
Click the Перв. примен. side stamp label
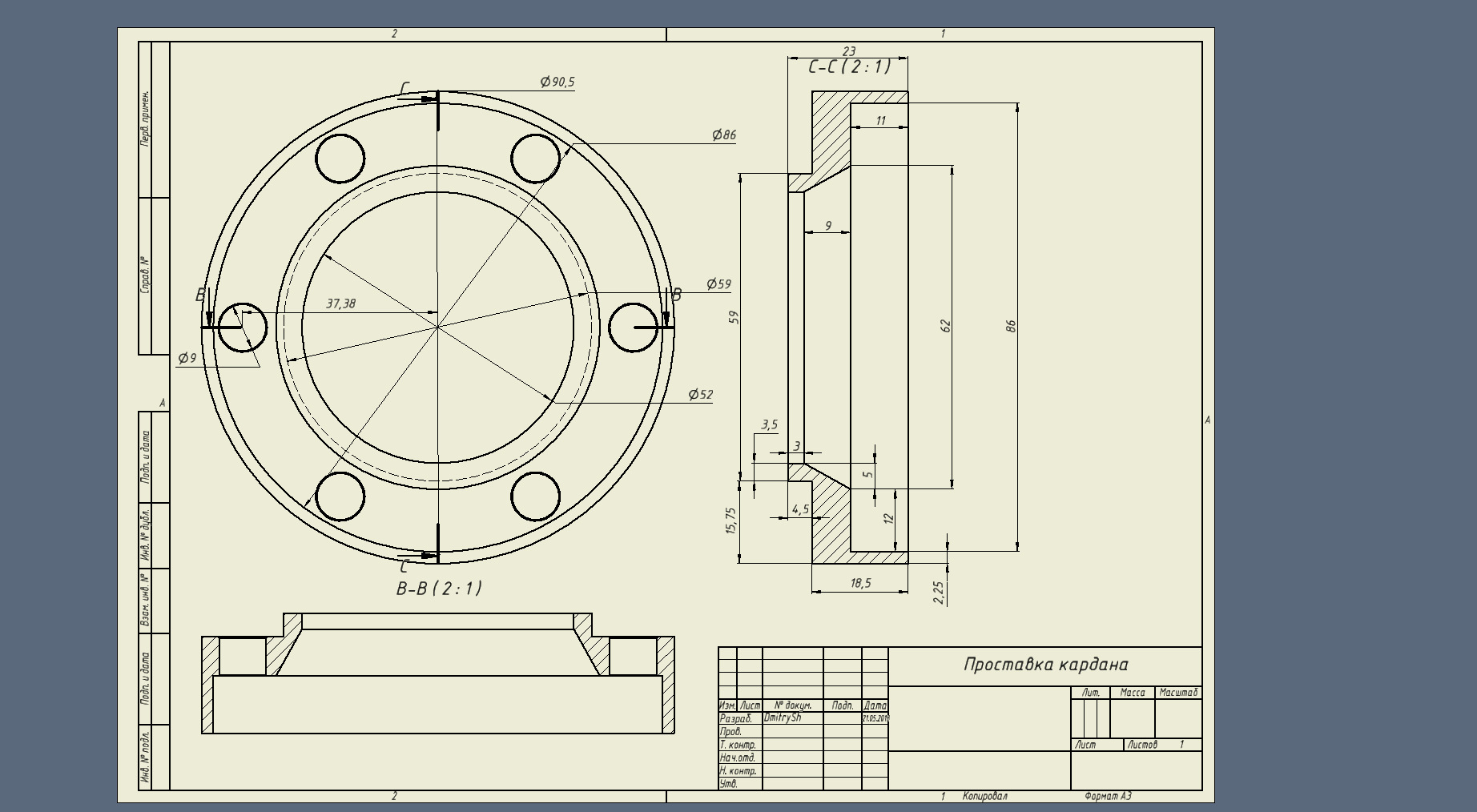coord(145,119)
